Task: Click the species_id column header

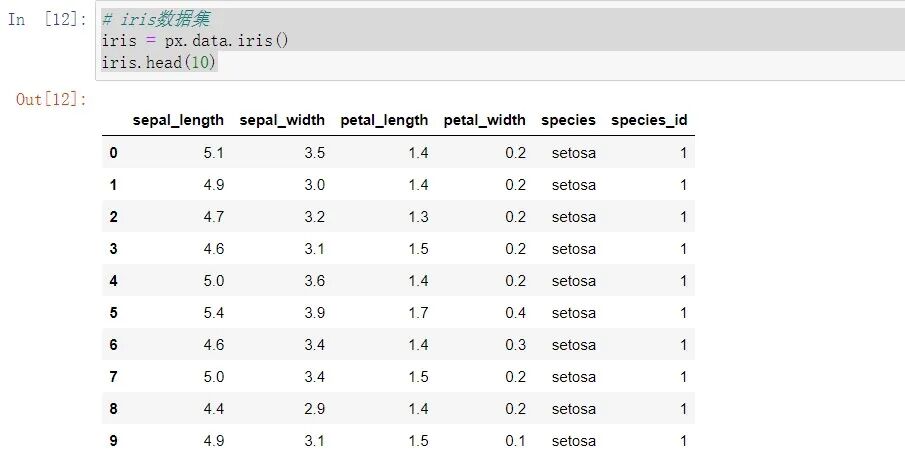Action: [x=649, y=120]
